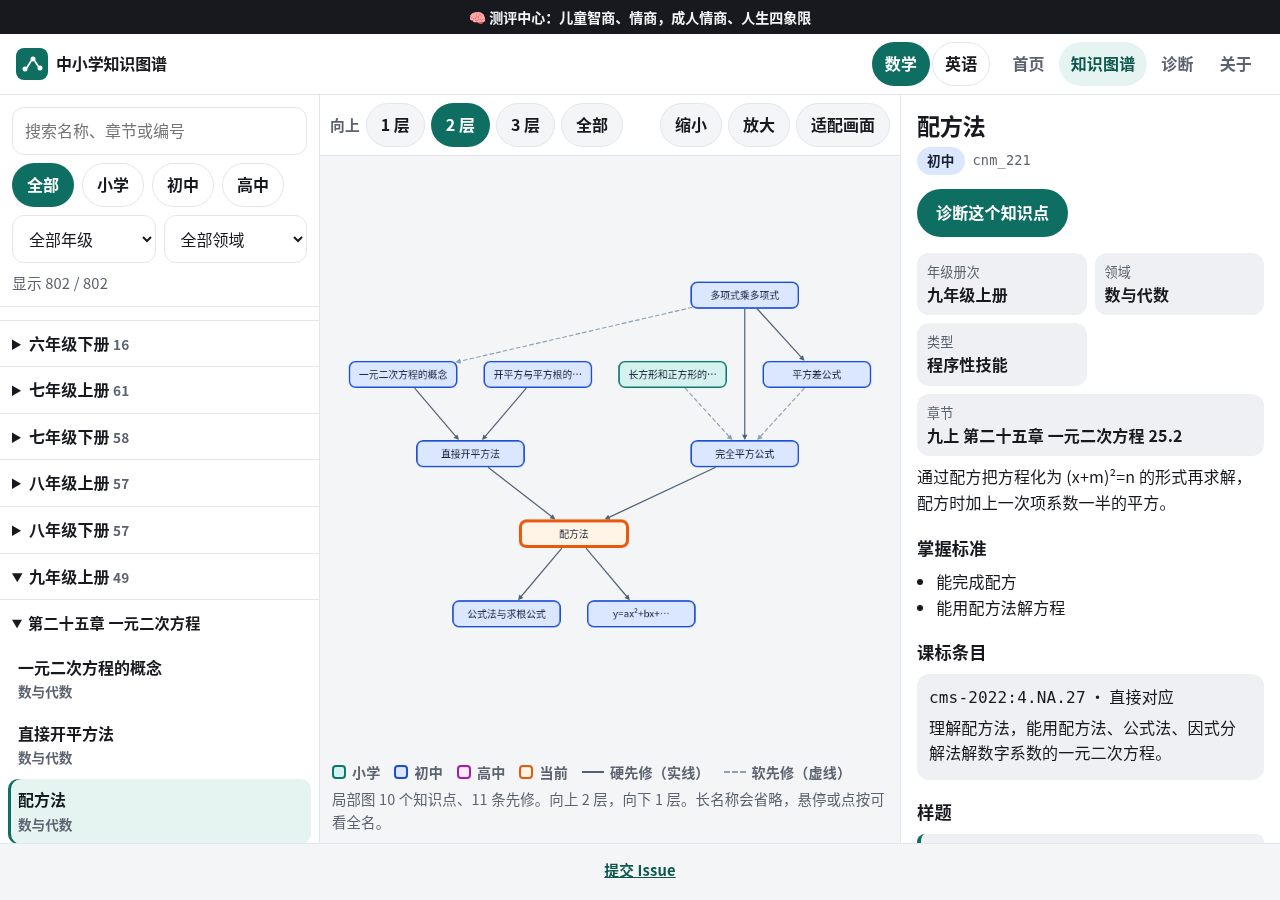Select the 一元二次方程的概念 graph node
The height and width of the screenshot is (900, 1280).
tap(403, 375)
